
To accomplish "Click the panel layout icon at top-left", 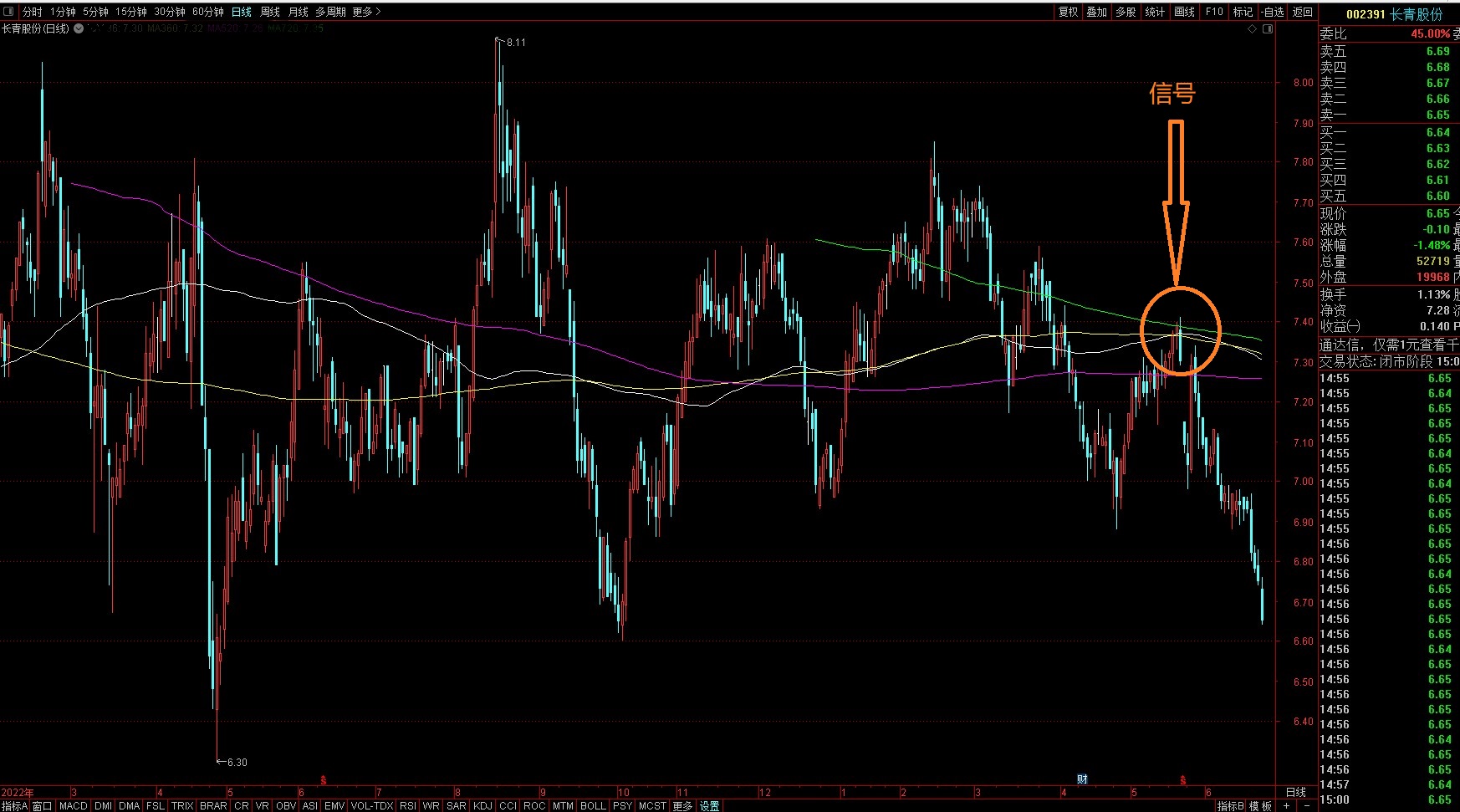I will (9, 12).
